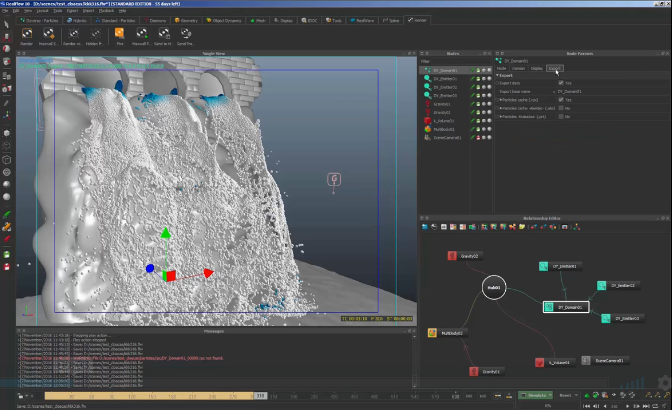Viewport: 672px width, 411px height.
Task: Select the Gravity02 node in Relationship Editor
Action: click(465, 256)
